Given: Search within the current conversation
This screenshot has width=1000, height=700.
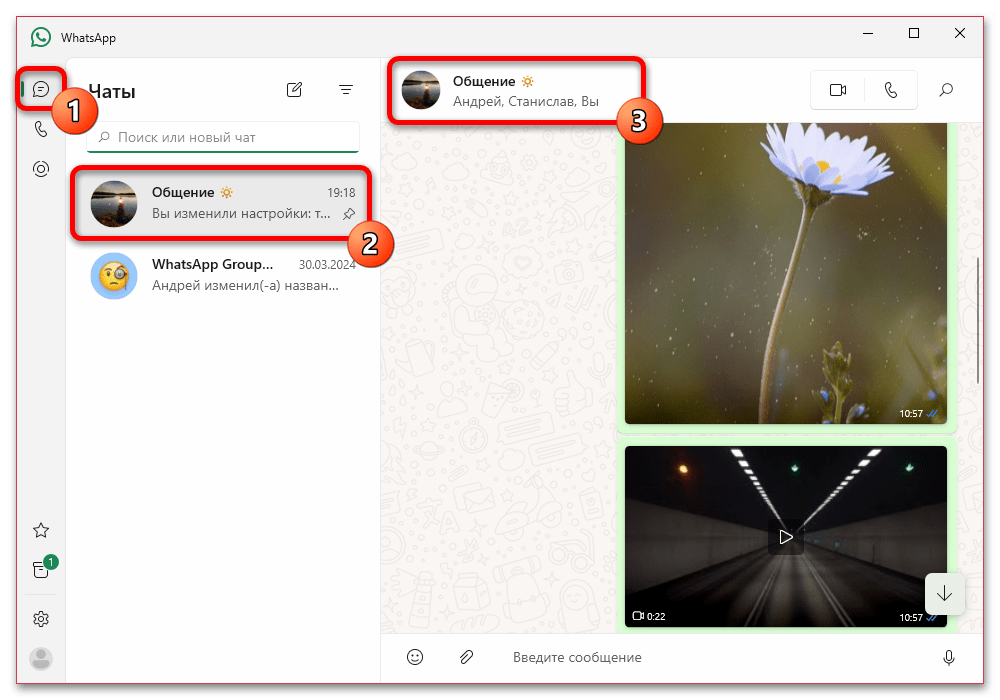Looking at the screenshot, I should 946,90.
